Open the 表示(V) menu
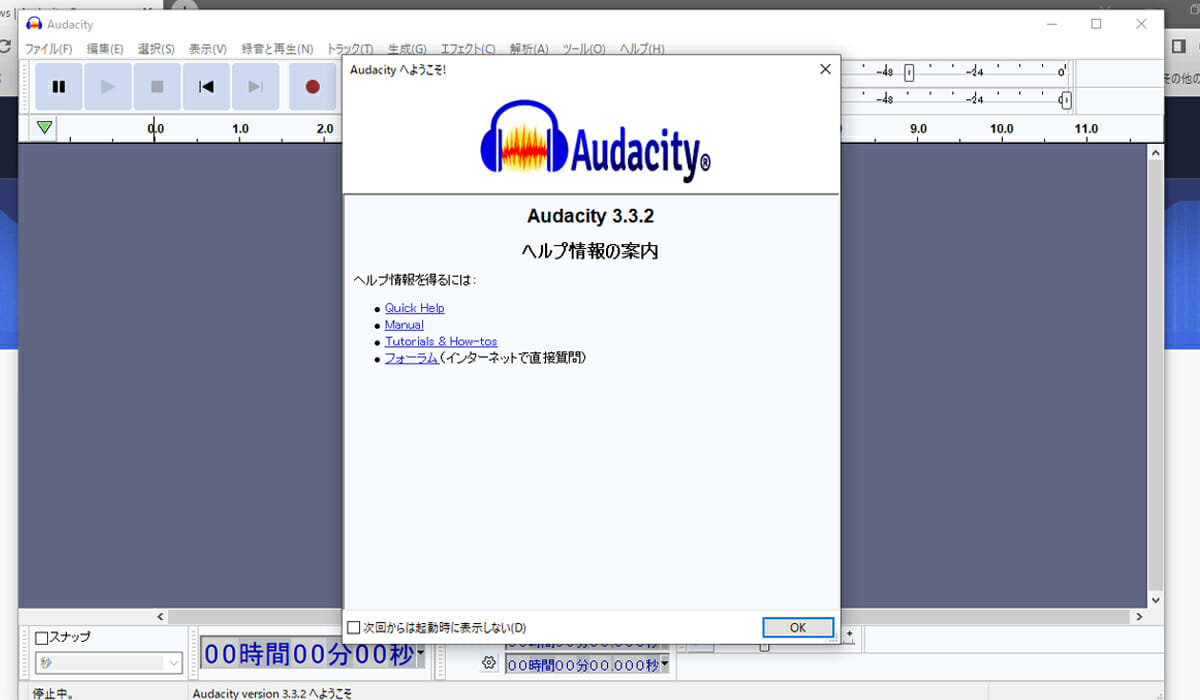This screenshot has height=700, width=1200. 208,49
